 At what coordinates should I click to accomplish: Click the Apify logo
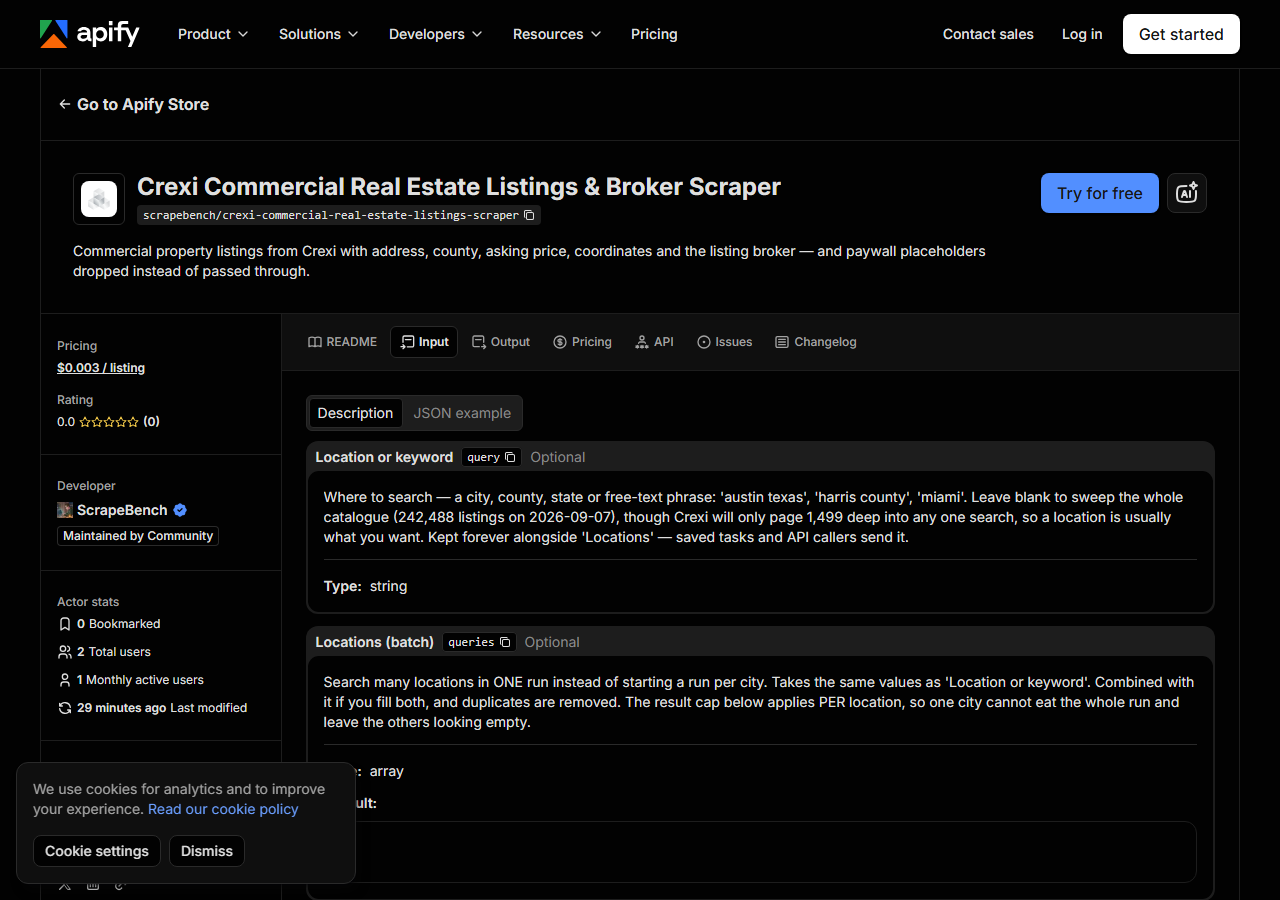89,34
